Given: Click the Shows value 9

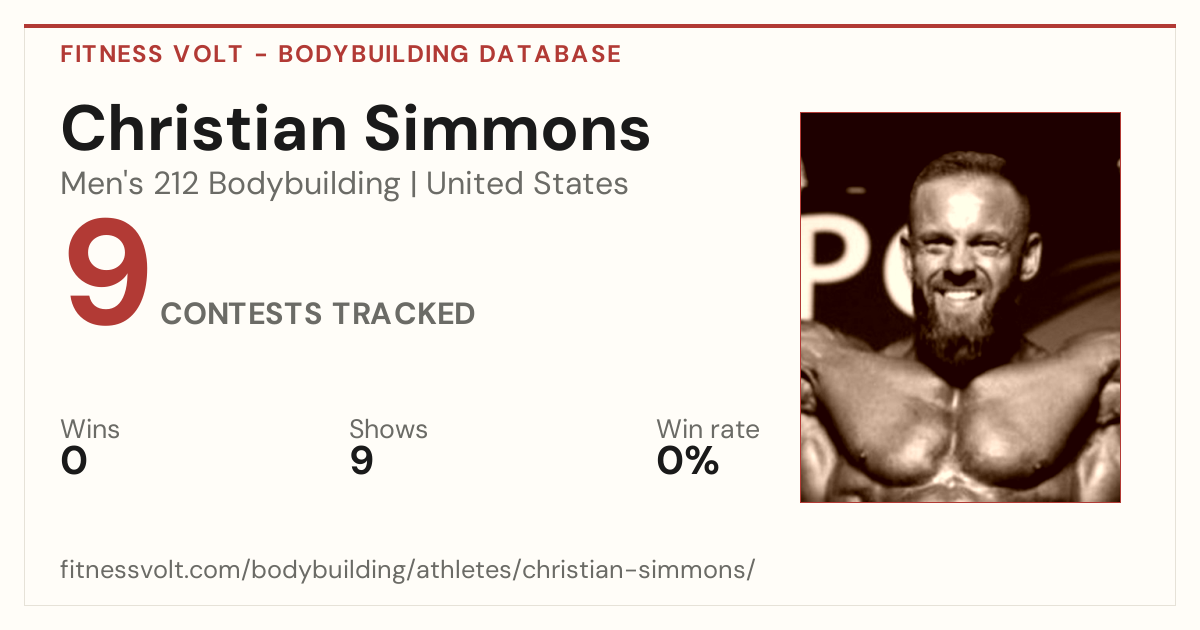Looking at the screenshot, I should (361, 461).
